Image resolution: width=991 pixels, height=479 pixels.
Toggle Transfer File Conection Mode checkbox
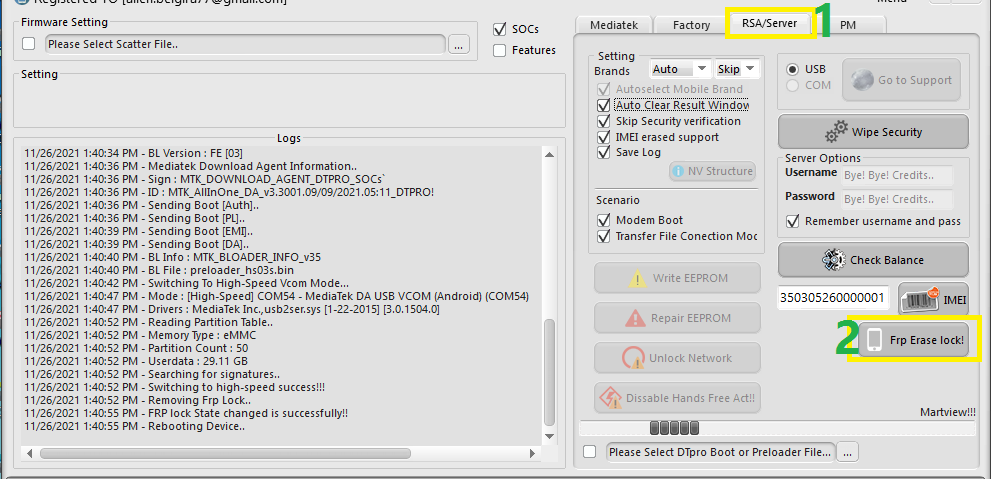click(603, 236)
